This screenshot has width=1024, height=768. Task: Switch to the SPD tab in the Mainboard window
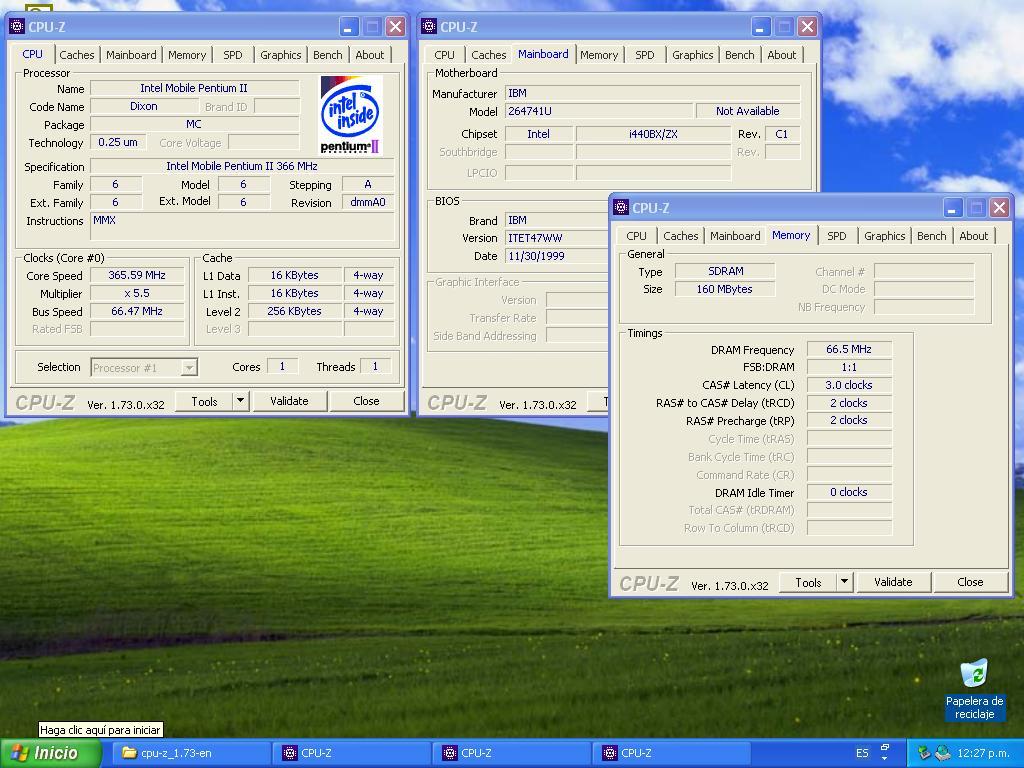645,55
